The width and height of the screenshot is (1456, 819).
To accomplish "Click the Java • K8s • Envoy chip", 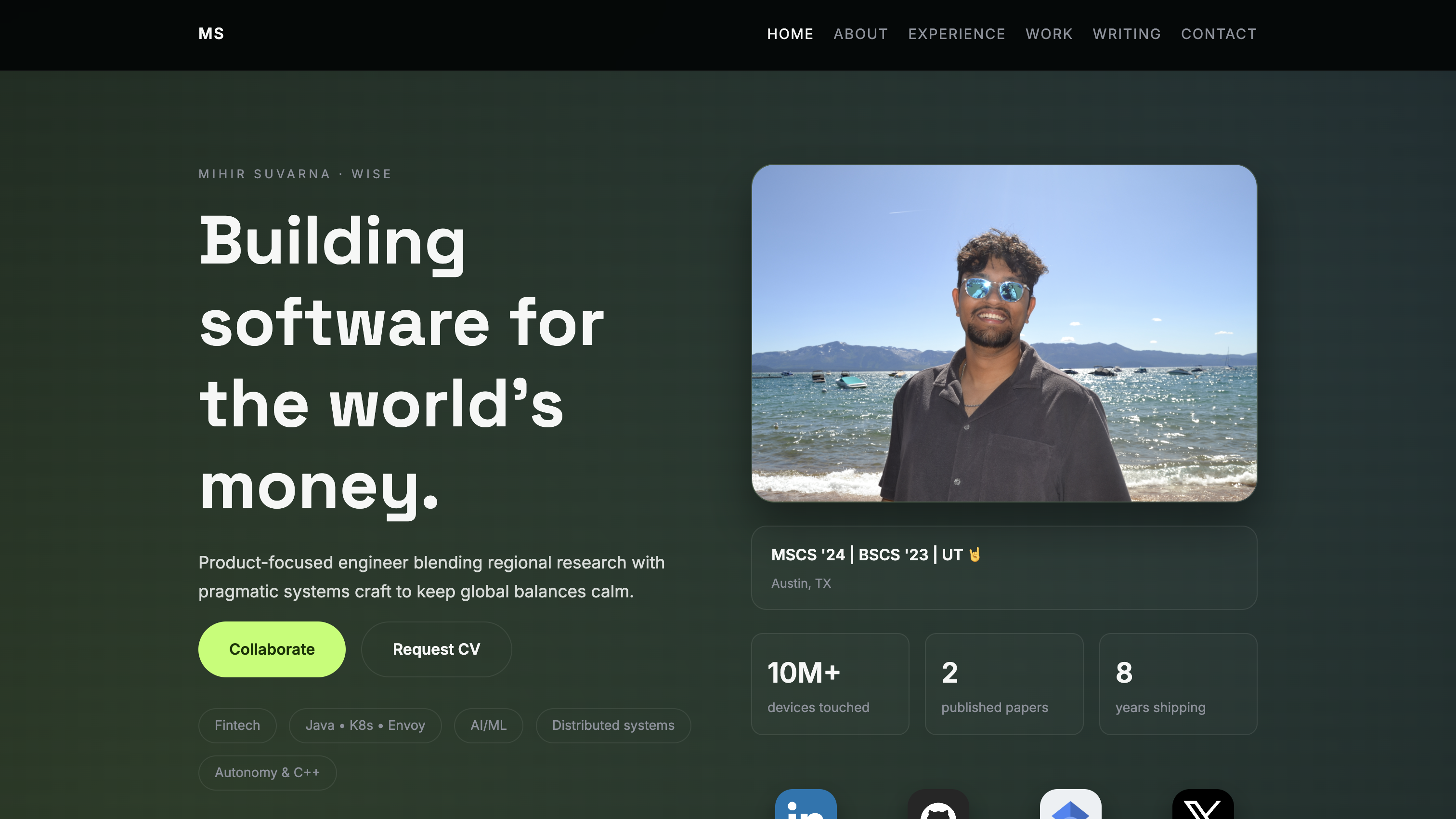I will [365, 725].
